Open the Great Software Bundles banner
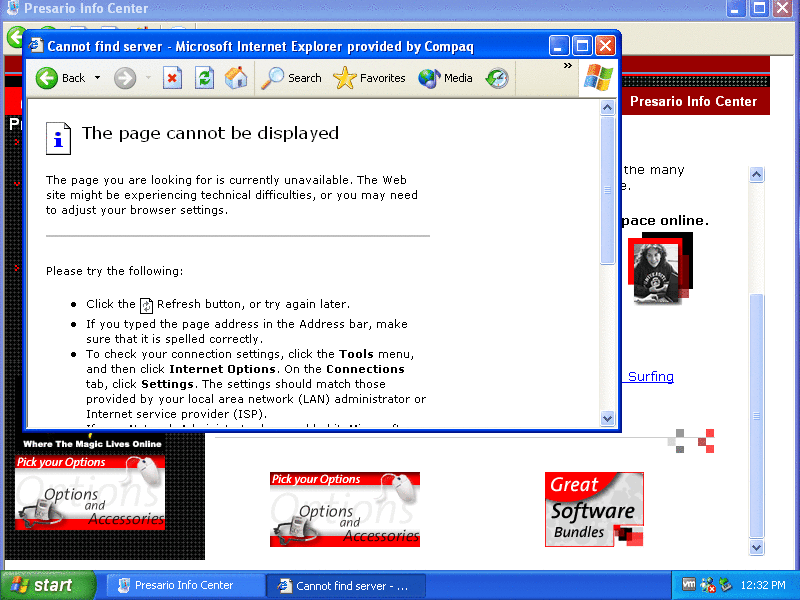Viewport: 800px width, 600px height. (x=594, y=509)
